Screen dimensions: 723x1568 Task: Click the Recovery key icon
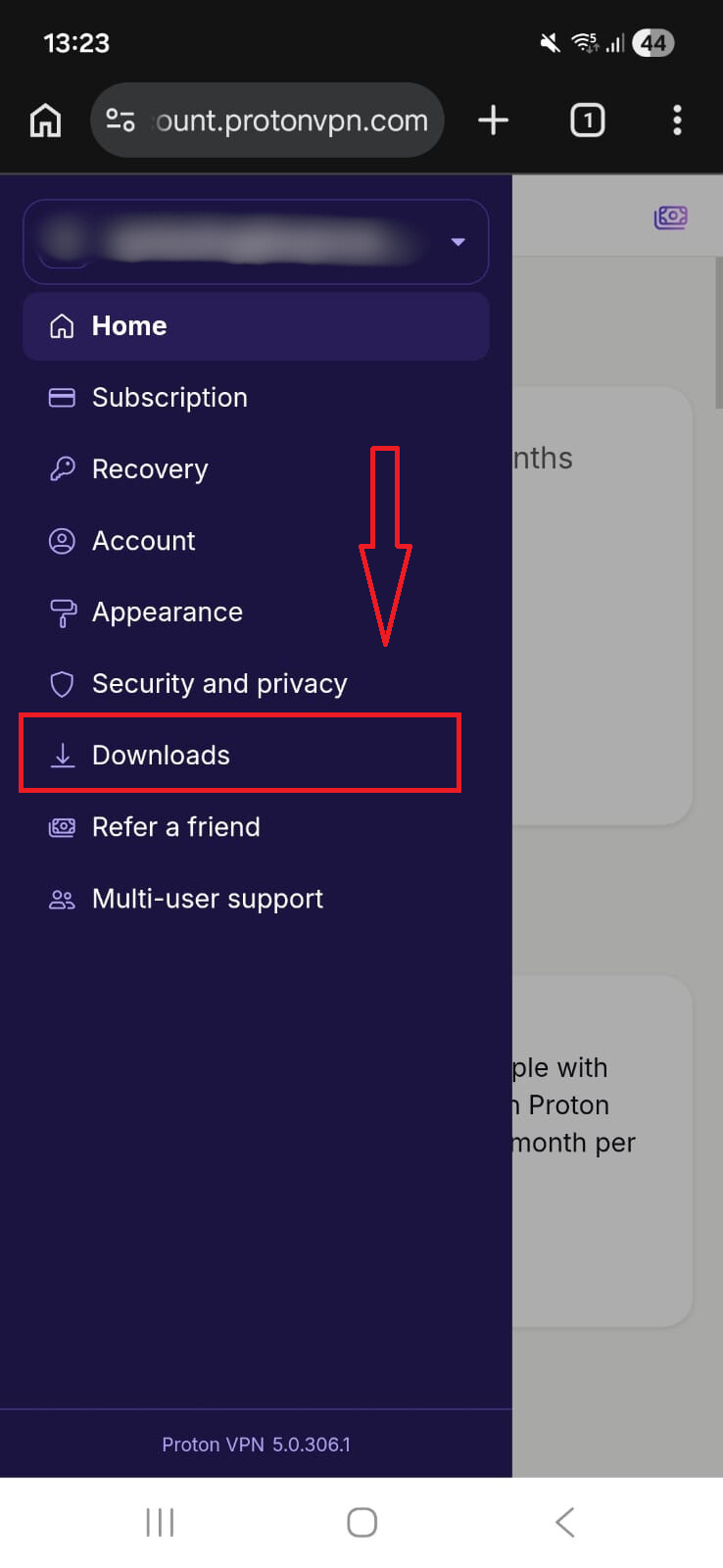(62, 468)
